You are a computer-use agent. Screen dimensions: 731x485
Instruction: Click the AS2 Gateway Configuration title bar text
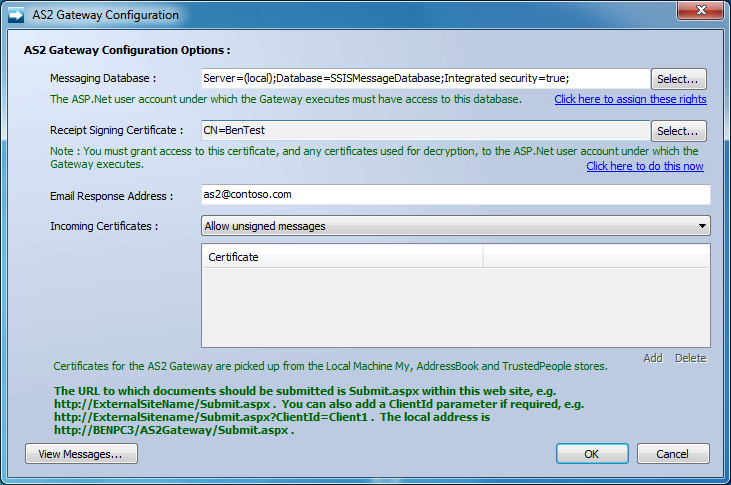coord(105,15)
